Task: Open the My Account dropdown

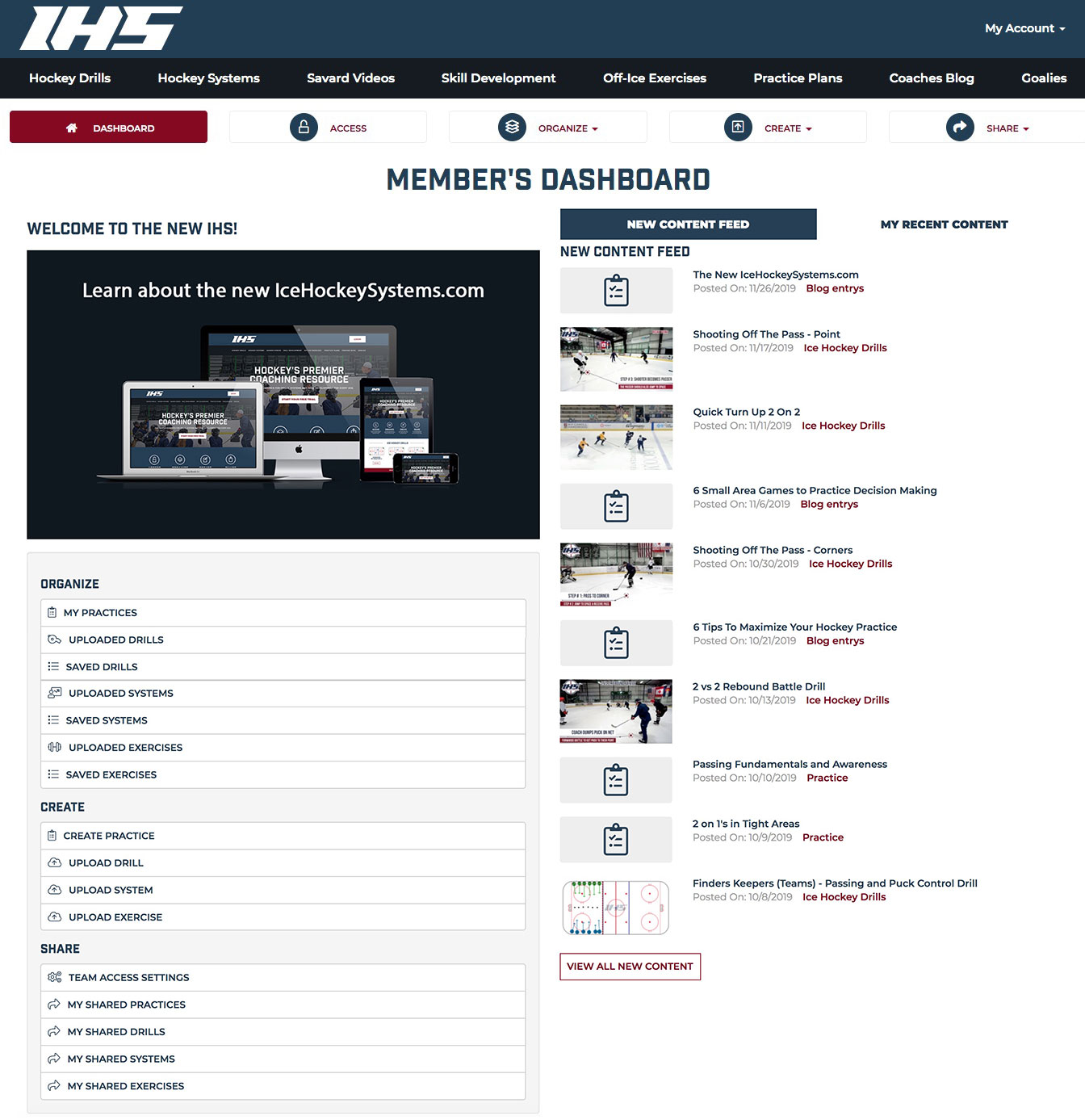Action: [x=1024, y=28]
